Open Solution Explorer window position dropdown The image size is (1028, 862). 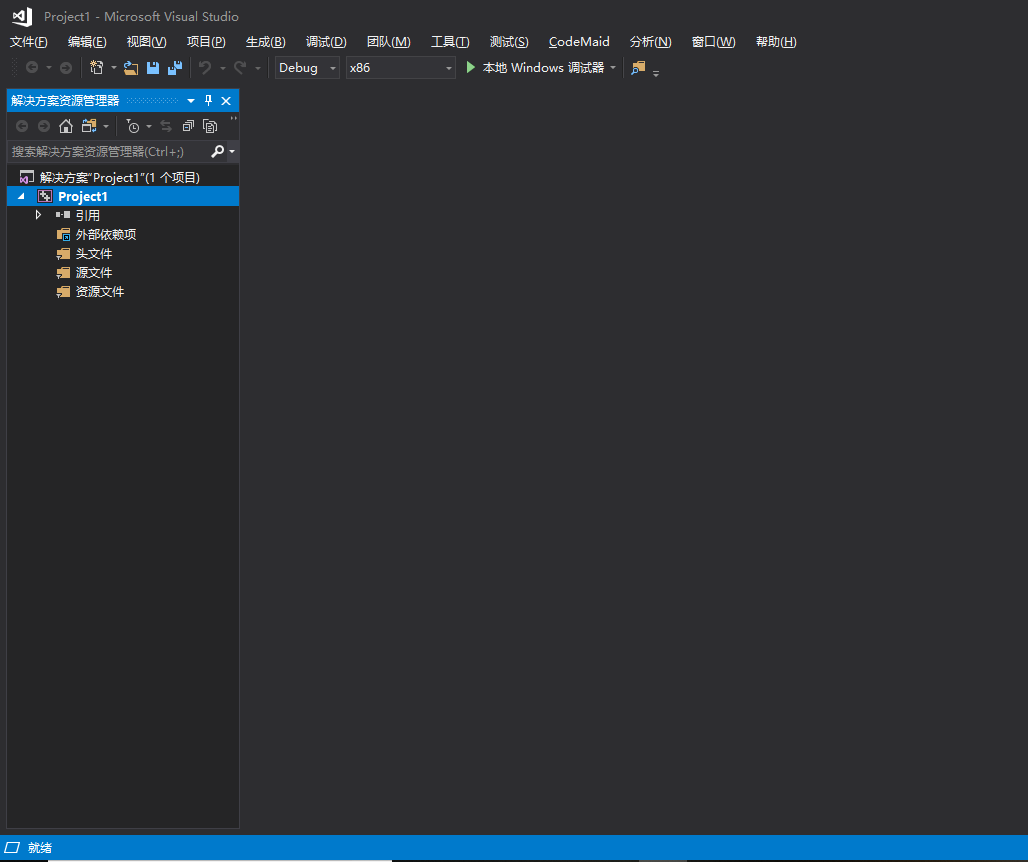pos(191,100)
